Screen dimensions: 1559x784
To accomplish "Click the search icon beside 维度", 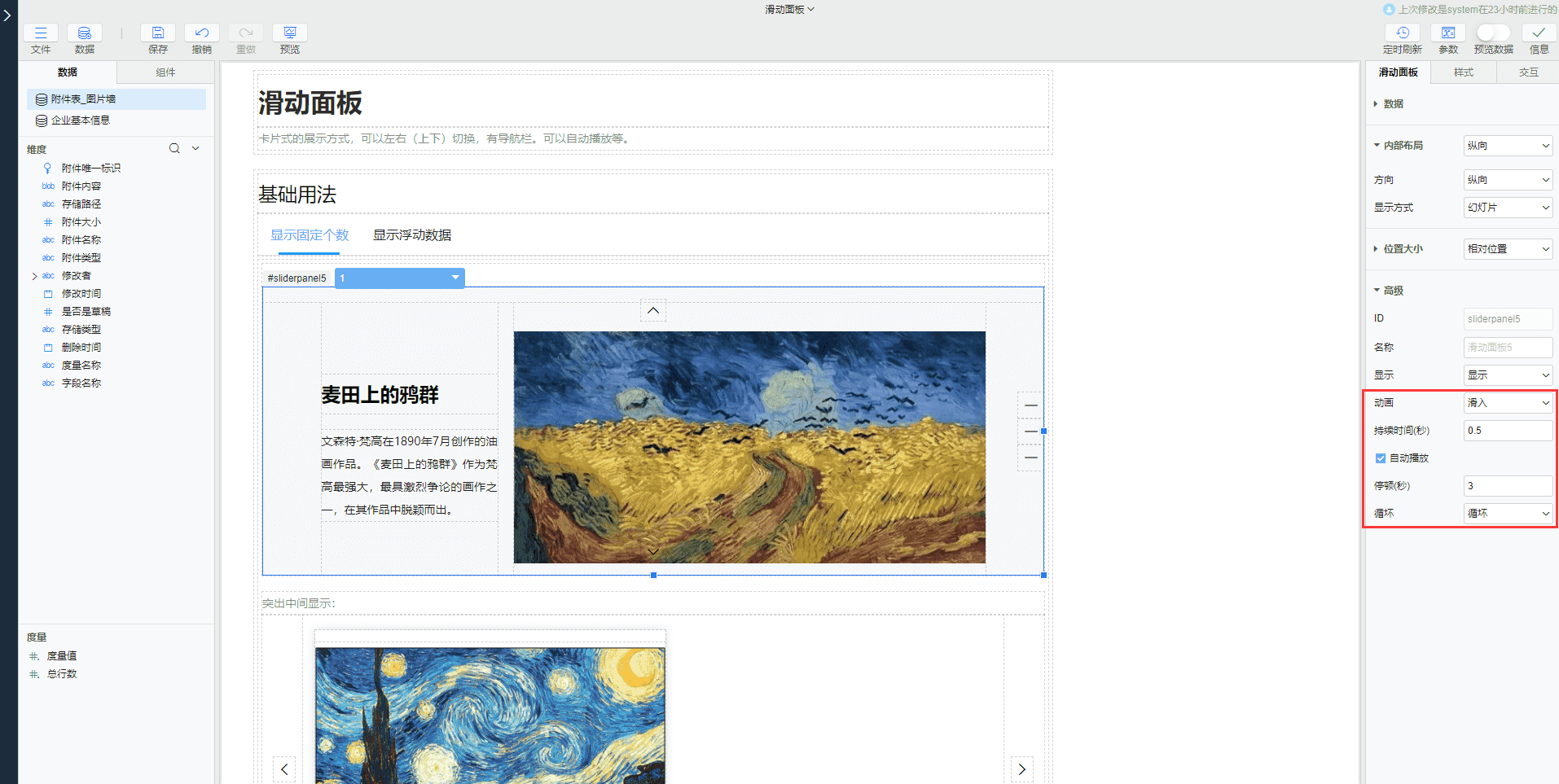I will coord(174,148).
